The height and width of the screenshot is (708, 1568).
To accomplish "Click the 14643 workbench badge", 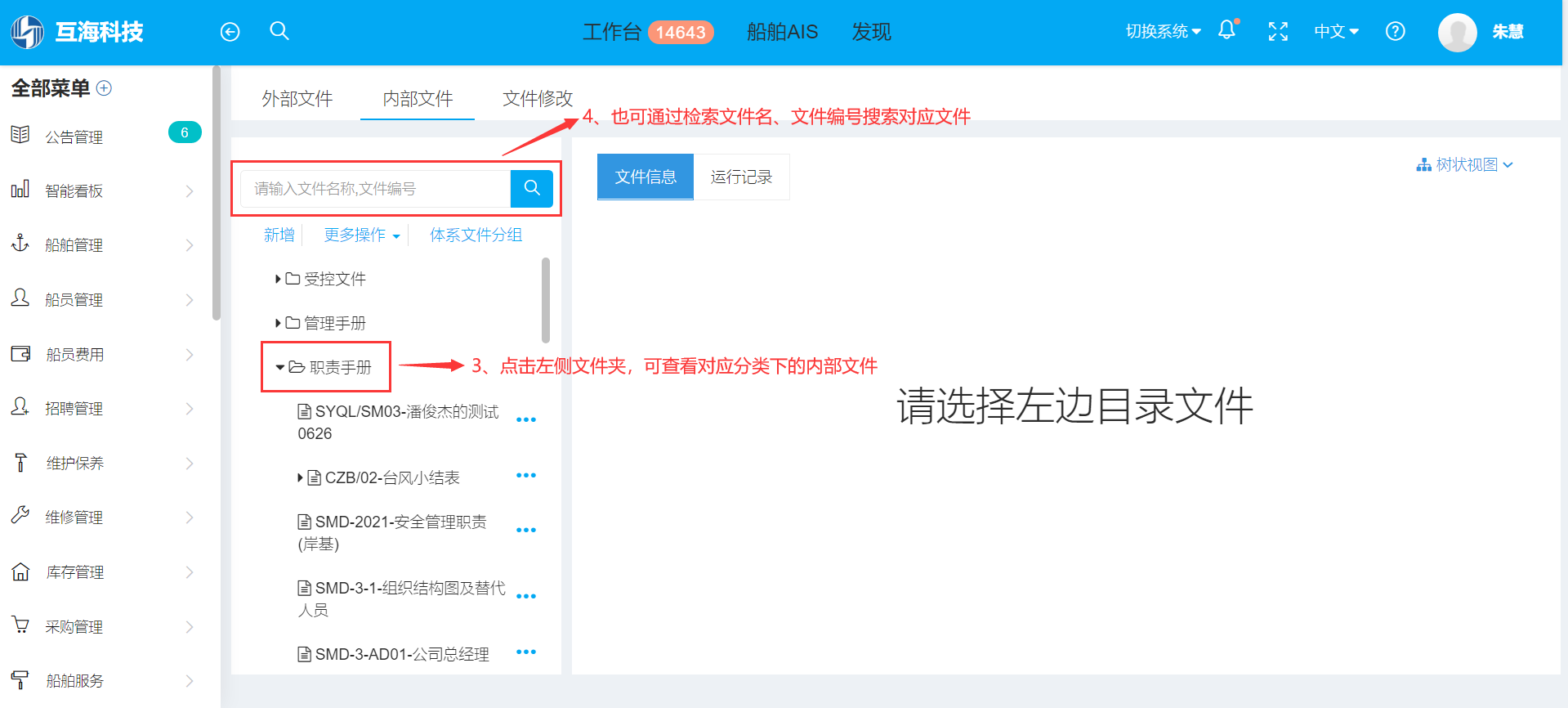I will tap(681, 32).
